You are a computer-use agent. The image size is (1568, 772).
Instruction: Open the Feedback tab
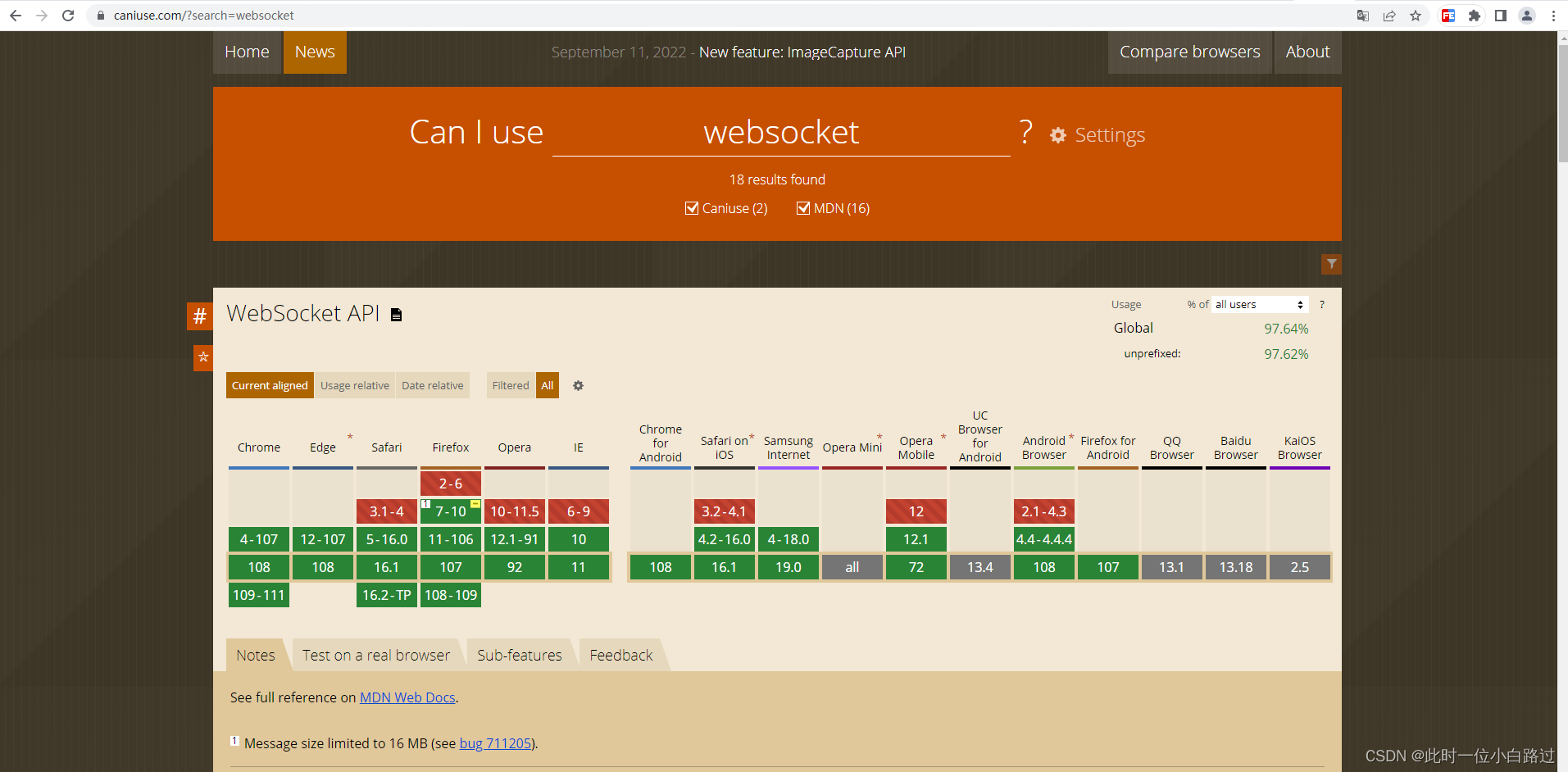[621, 655]
